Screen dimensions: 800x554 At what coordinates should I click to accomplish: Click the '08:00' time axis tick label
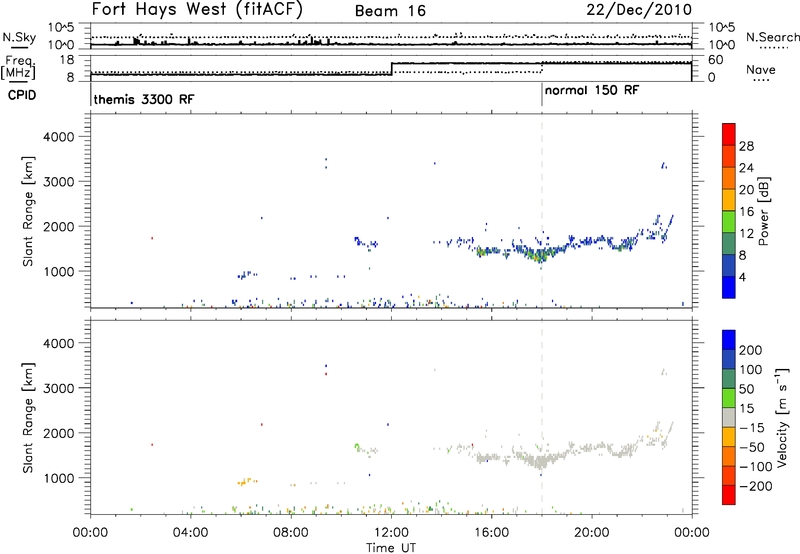click(291, 533)
